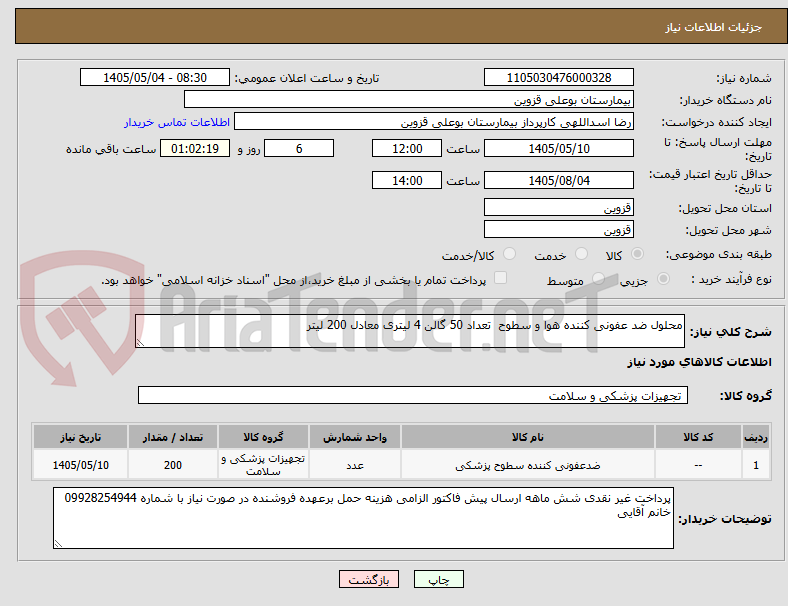788x606 pixels.
Task: Click the کد کالا column header
Action: point(698,437)
